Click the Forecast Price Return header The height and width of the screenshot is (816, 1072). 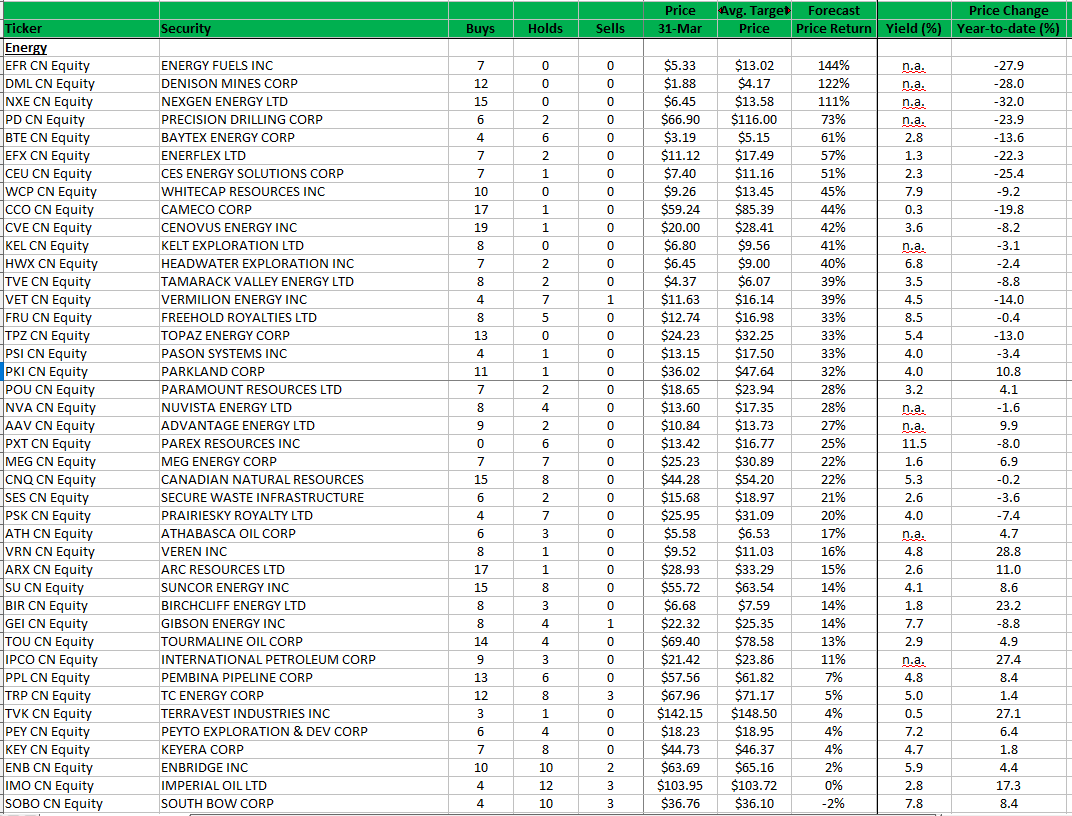point(833,20)
